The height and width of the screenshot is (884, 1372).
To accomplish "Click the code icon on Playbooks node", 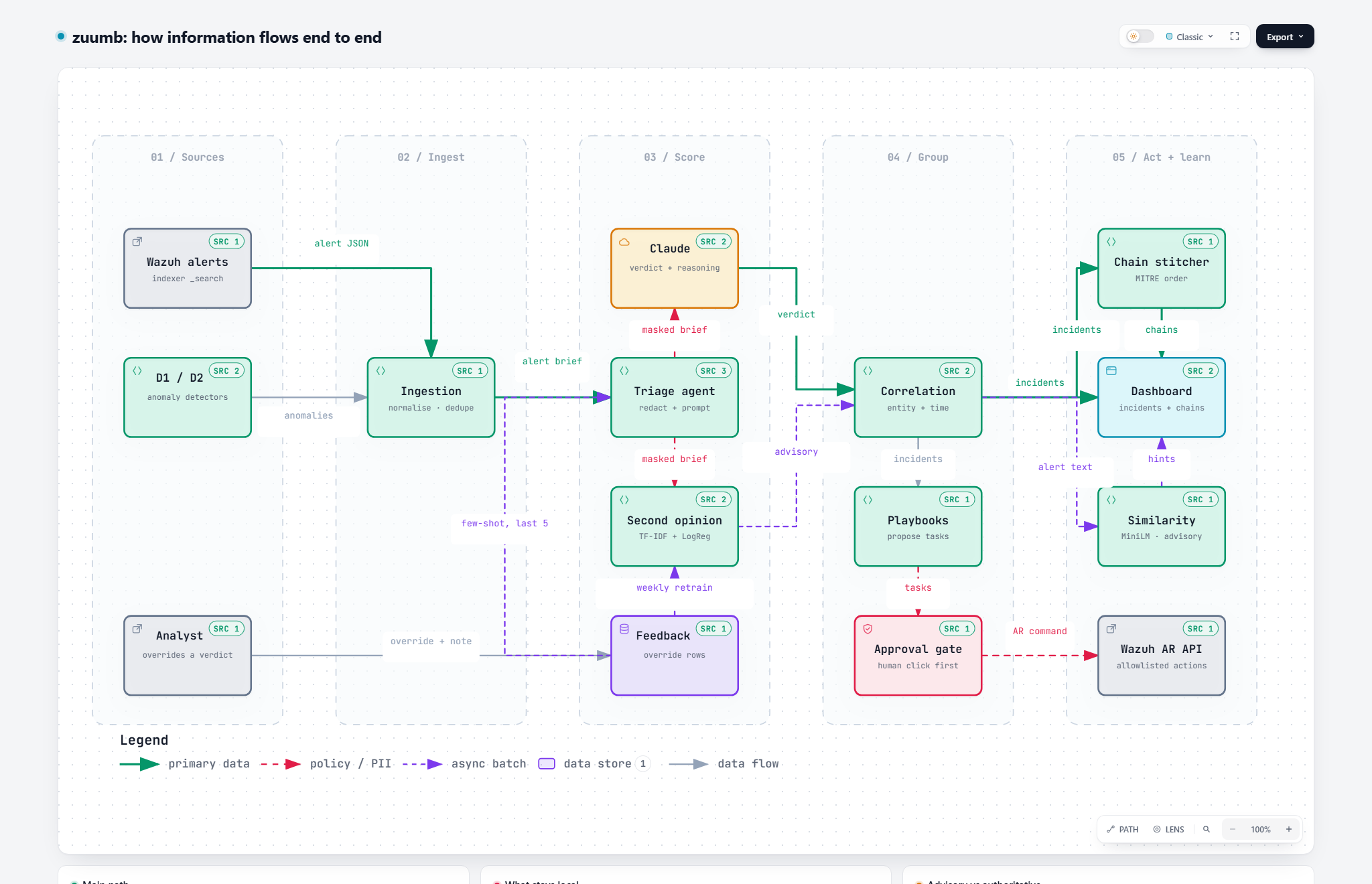I will 868,500.
